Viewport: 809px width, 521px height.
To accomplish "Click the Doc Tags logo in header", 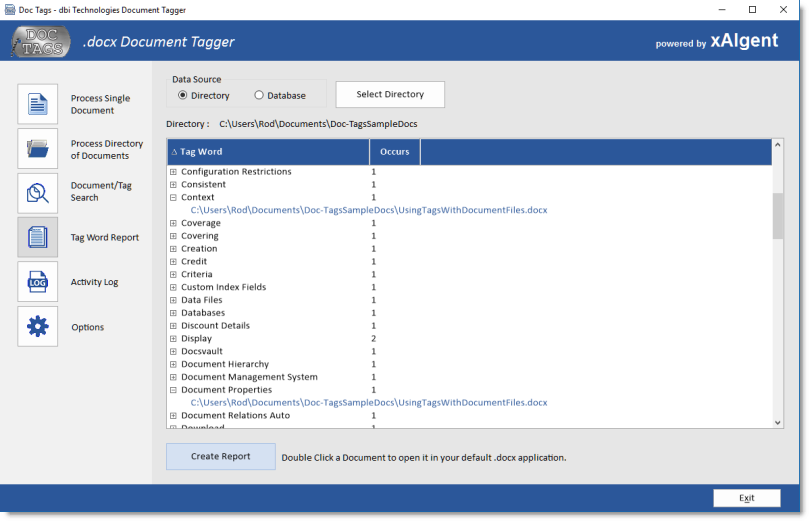I will (x=41, y=42).
